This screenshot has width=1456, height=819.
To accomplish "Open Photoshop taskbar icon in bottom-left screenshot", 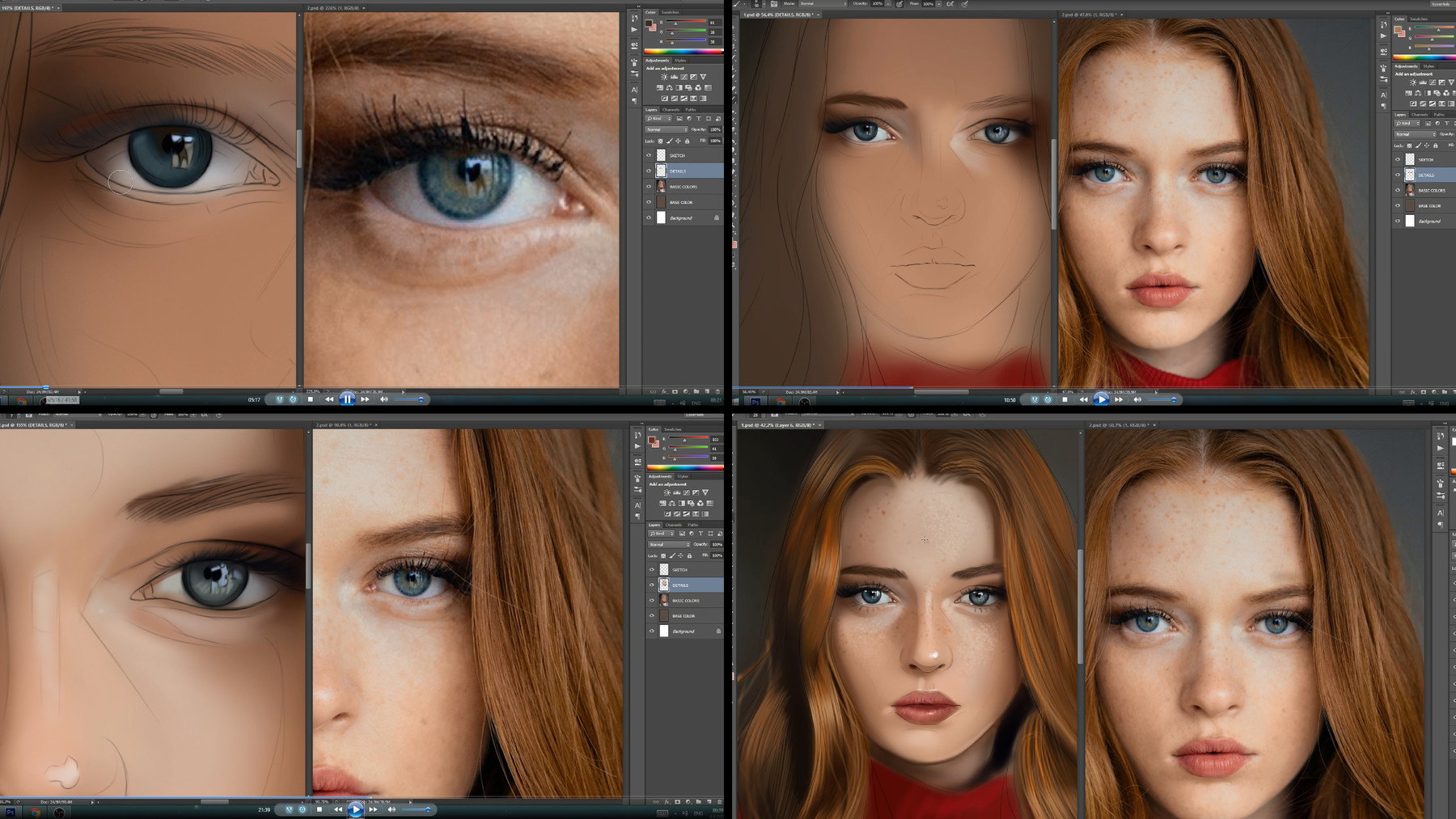I will (10, 813).
